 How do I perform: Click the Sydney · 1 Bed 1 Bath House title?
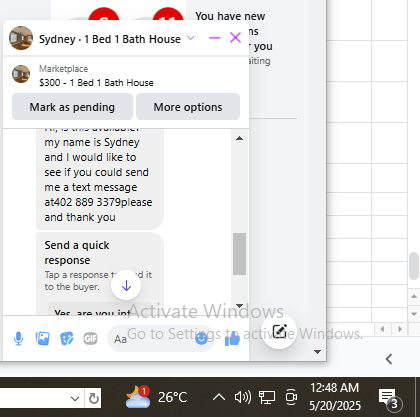[110, 39]
